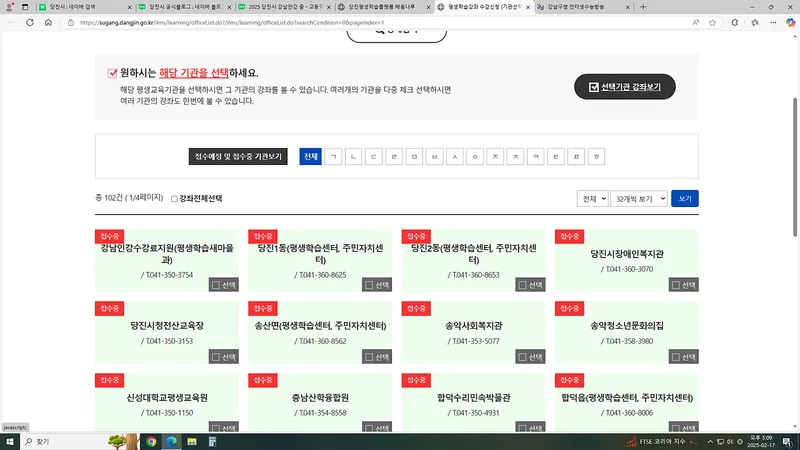The image size is (800, 450).
Task: Toggle the 강좌전체선택 checkbox
Action: coord(174,199)
